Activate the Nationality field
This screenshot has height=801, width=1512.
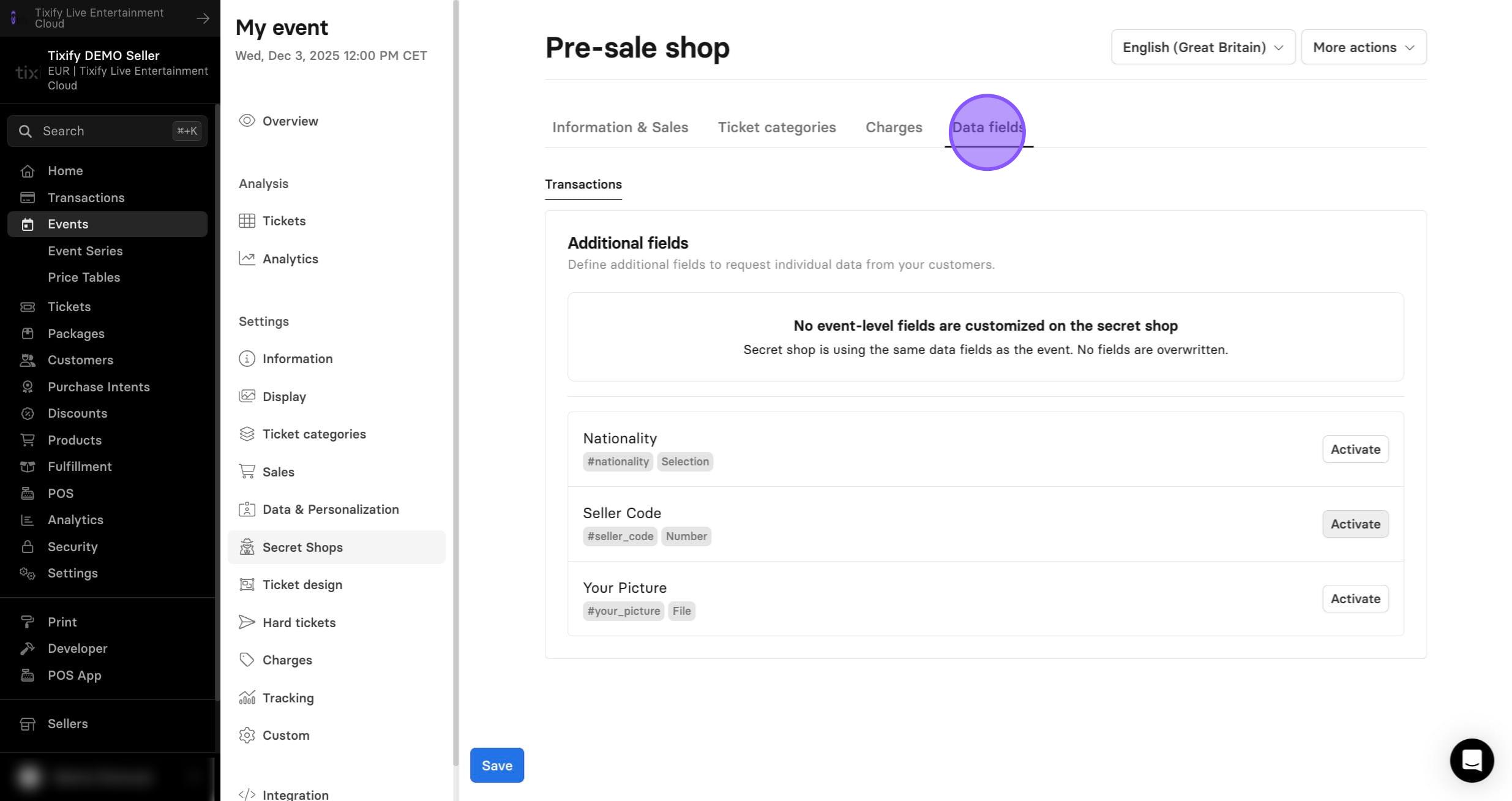[1355, 449]
